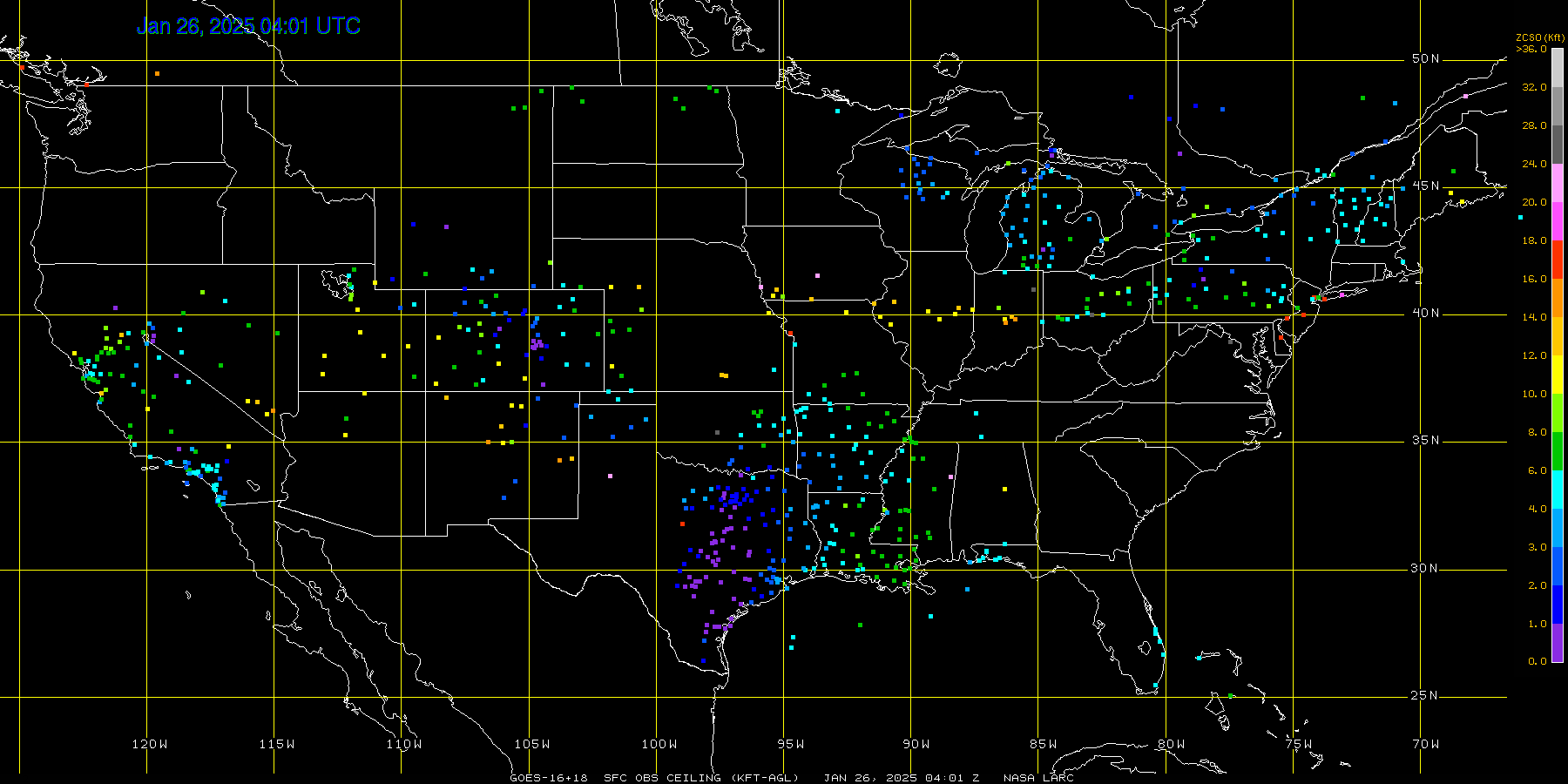Click the 'NASA LARC' footer credit

pos(1038,778)
